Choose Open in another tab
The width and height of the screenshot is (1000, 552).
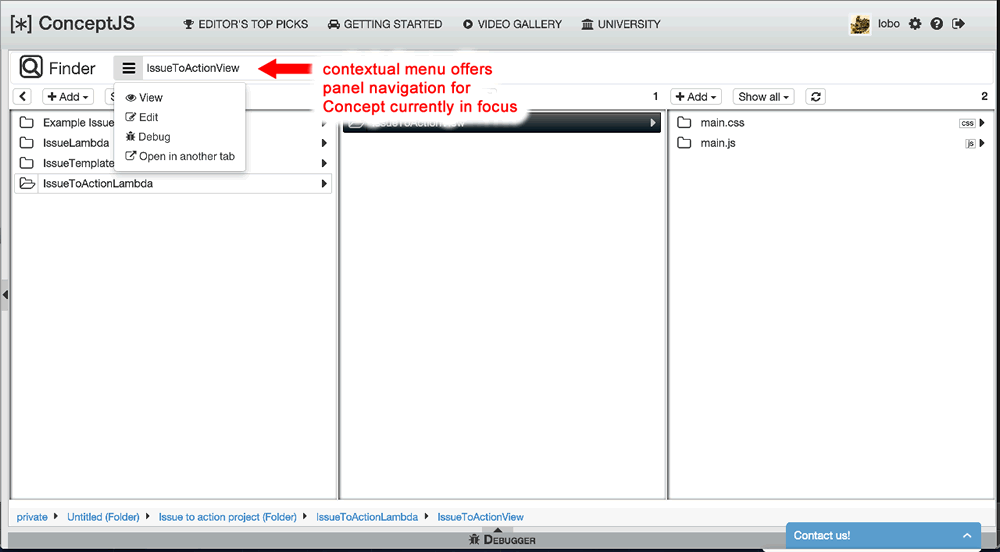[x=180, y=156]
